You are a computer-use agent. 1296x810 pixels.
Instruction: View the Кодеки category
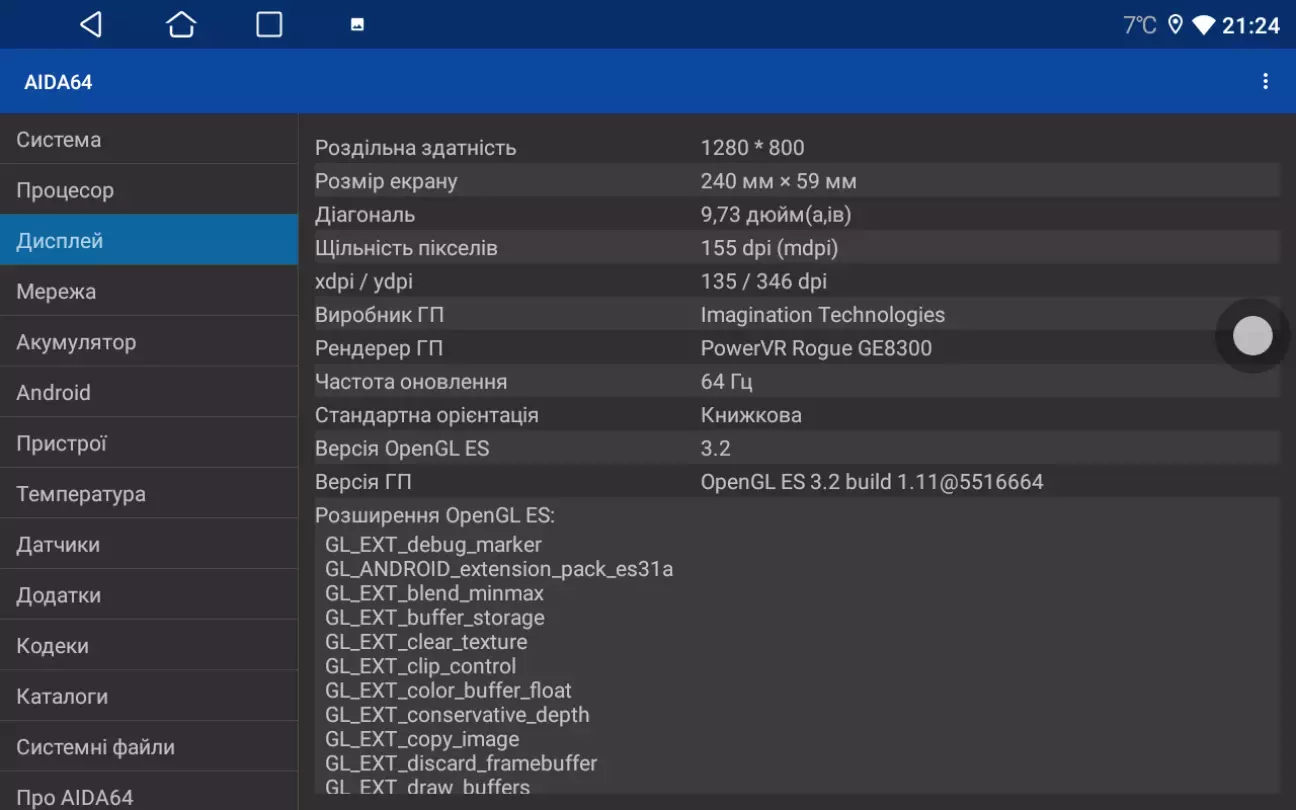point(149,646)
